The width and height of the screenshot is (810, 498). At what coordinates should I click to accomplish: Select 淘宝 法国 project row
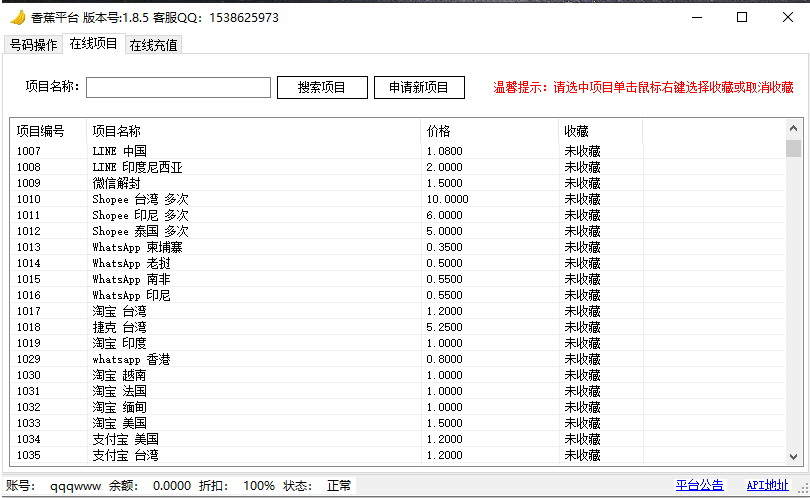click(398, 391)
